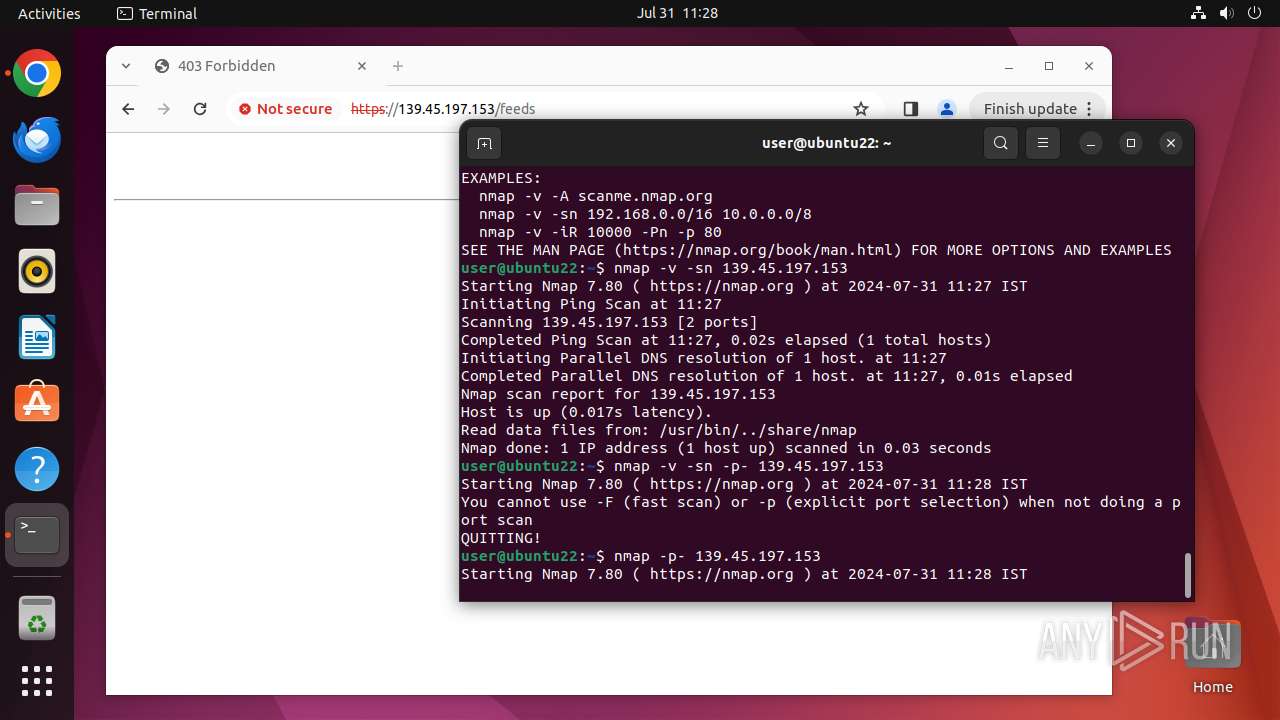The height and width of the screenshot is (720, 1280).
Task: Go forward in Chrome
Action: [164, 109]
